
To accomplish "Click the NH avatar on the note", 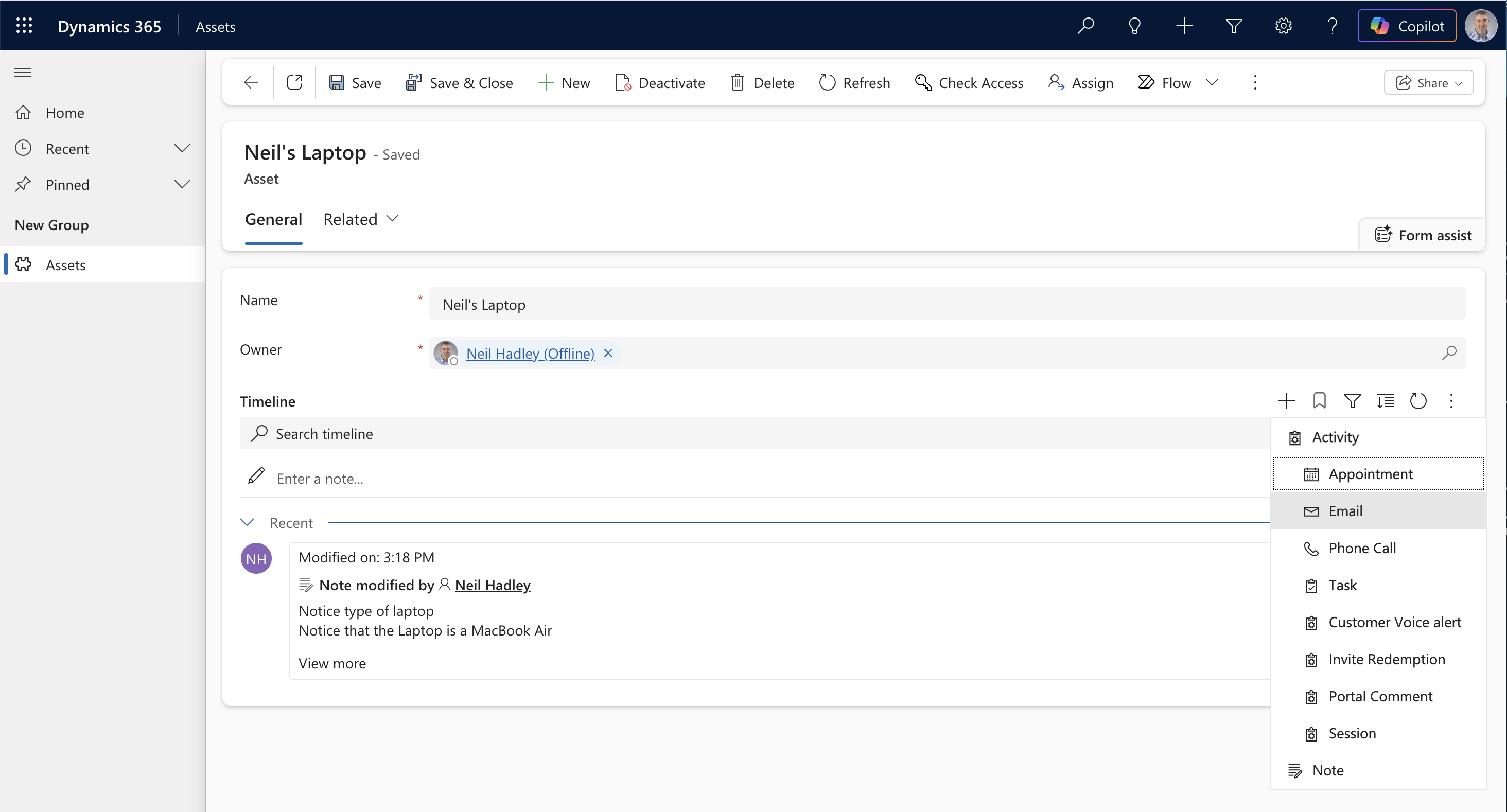I will [256, 558].
